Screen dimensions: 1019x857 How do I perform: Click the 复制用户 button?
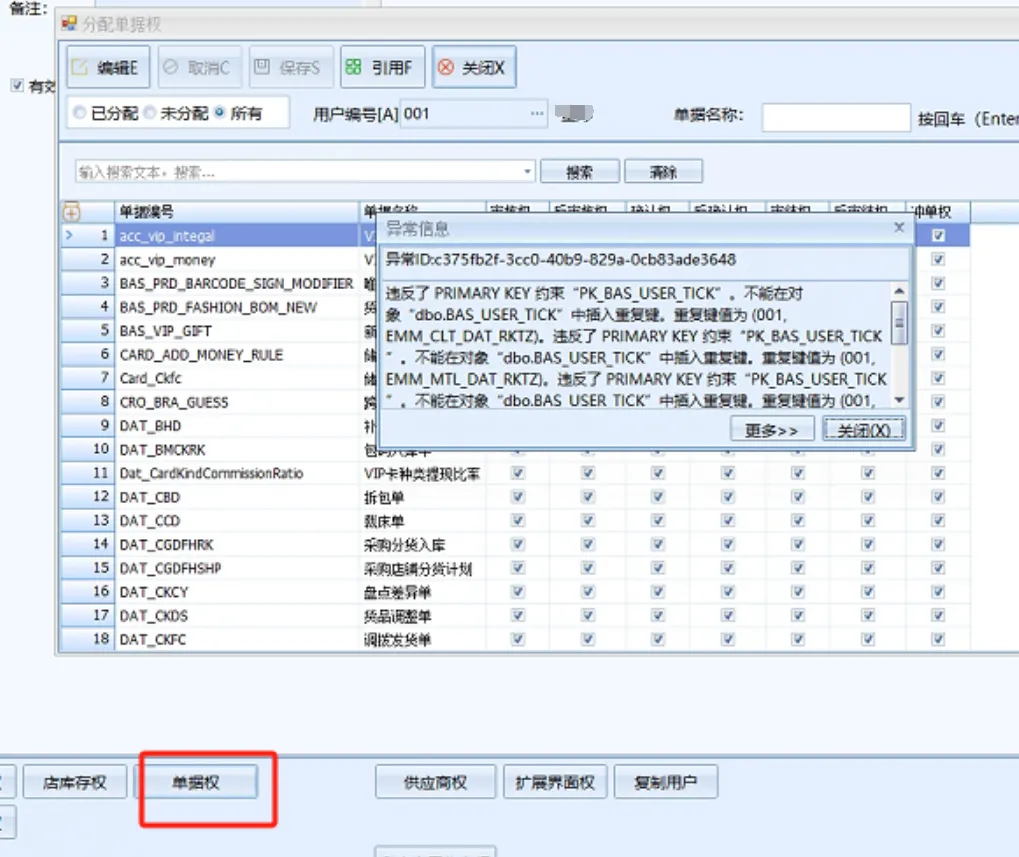click(x=665, y=783)
